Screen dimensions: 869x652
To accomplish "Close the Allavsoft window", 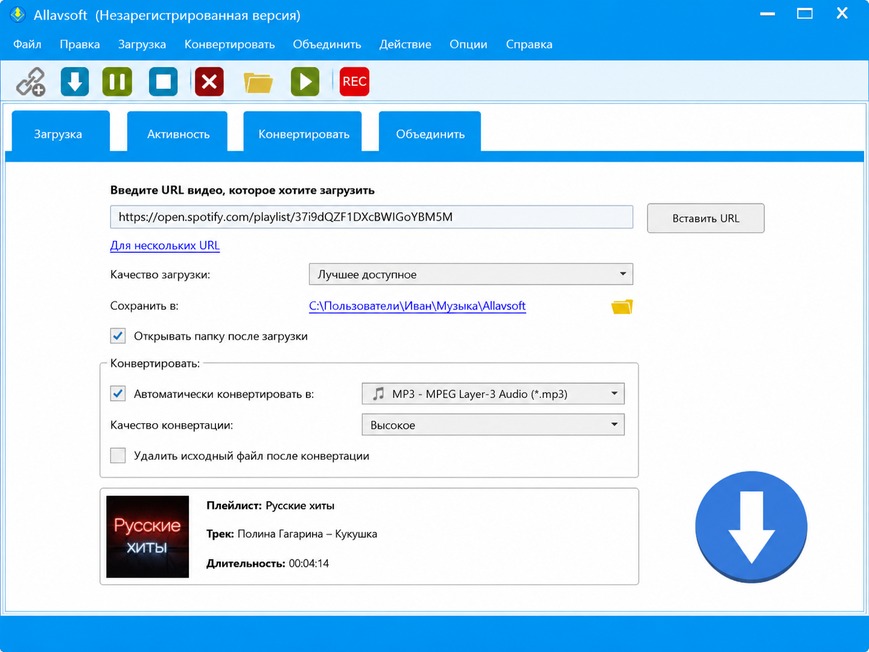I will pos(842,13).
